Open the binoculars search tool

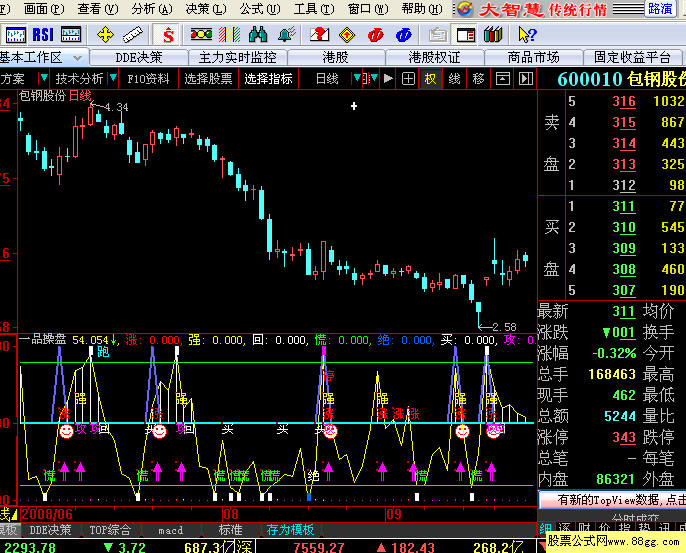(258, 35)
